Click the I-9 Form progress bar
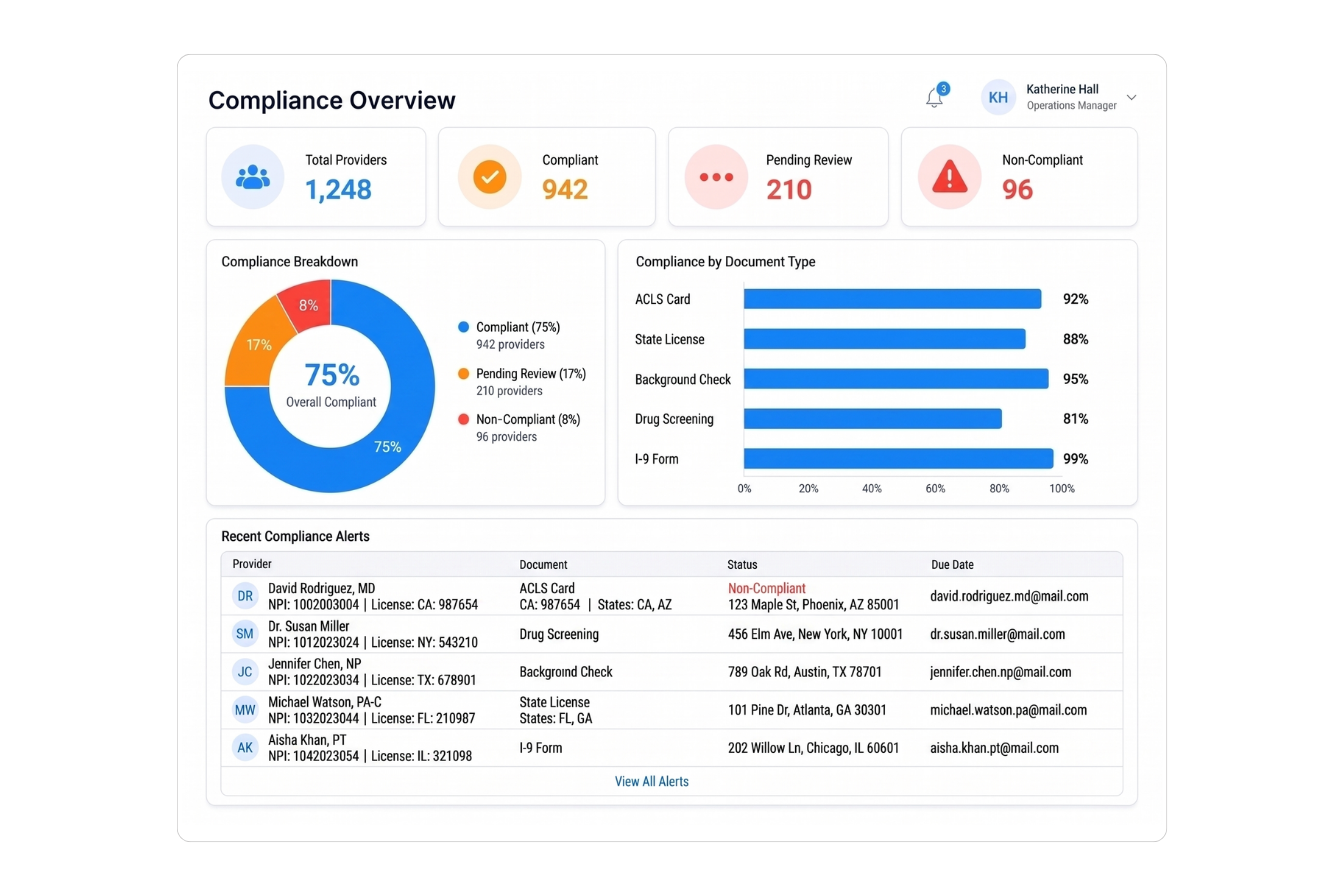Screen dimensions: 1344x896 point(898,459)
